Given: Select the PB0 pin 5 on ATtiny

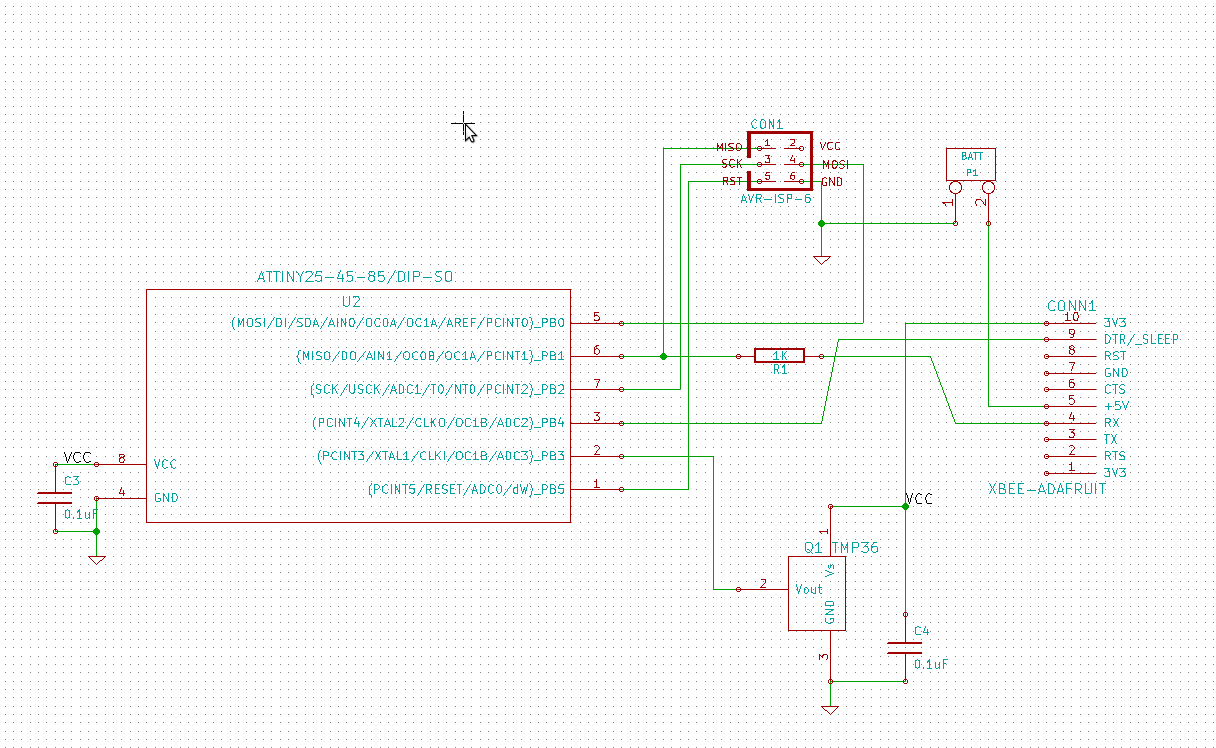Looking at the screenshot, I should tap(597, 323).
